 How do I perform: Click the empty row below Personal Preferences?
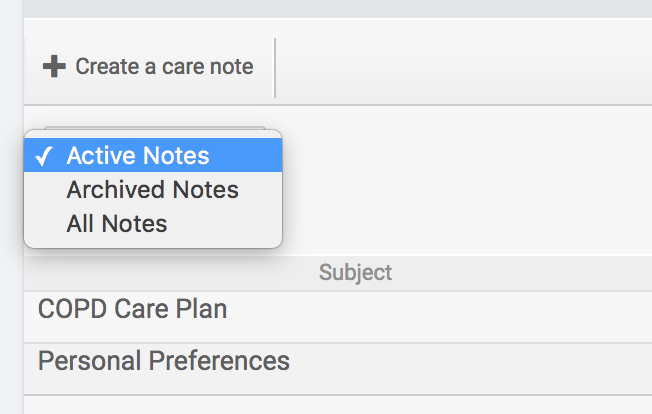[x=300, y=403]
